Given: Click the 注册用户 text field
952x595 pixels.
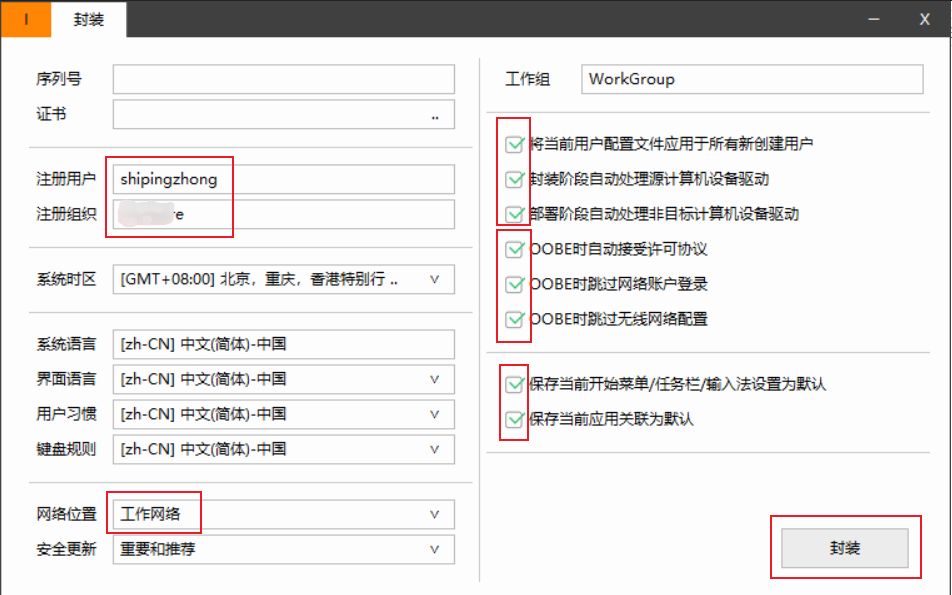Looking at the screenshot, I should (x=283, y=180).
